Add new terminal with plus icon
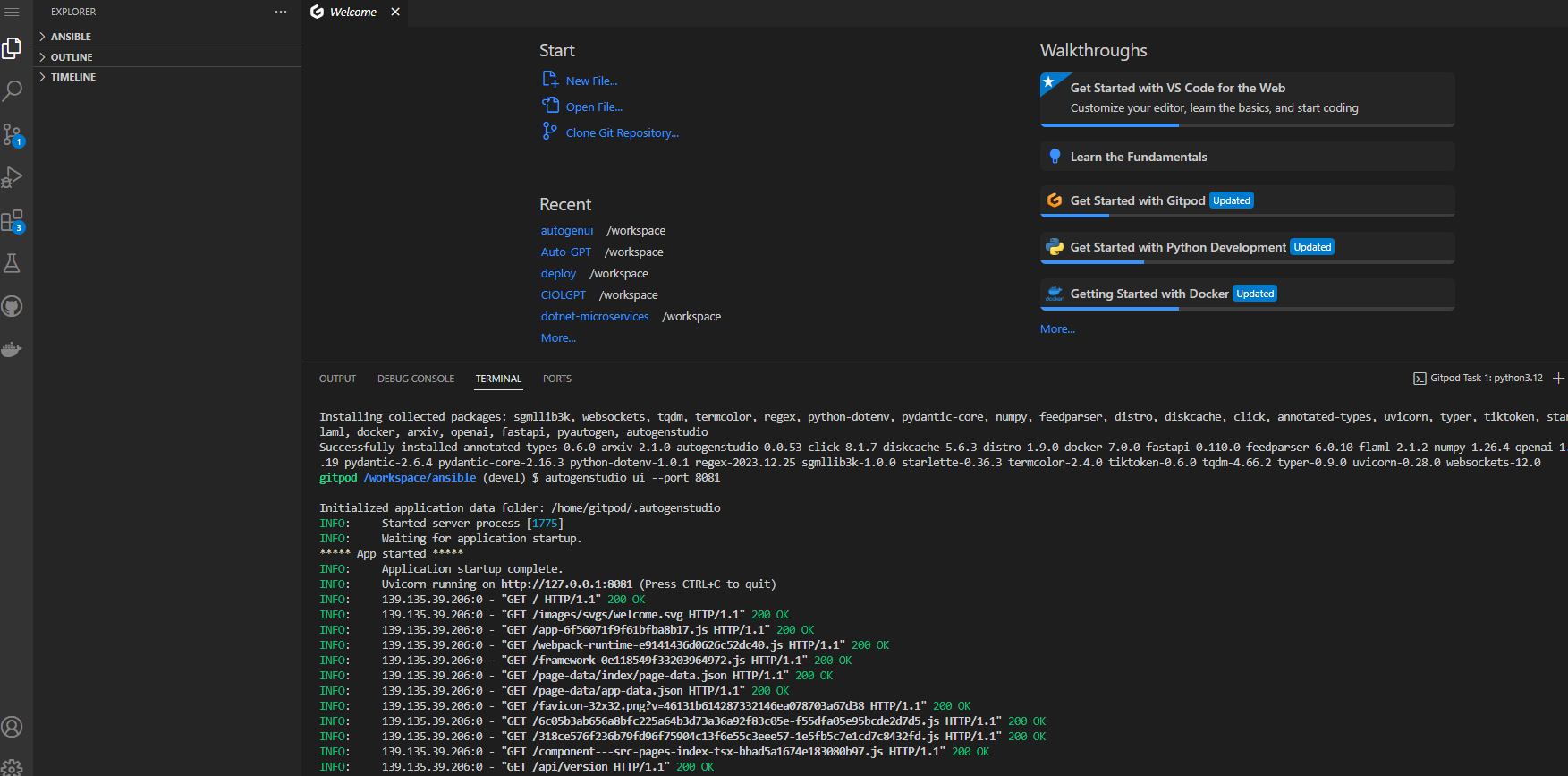Image resolution: width=1568 pixels, height=776 pixels. (x=1558, y=379)
